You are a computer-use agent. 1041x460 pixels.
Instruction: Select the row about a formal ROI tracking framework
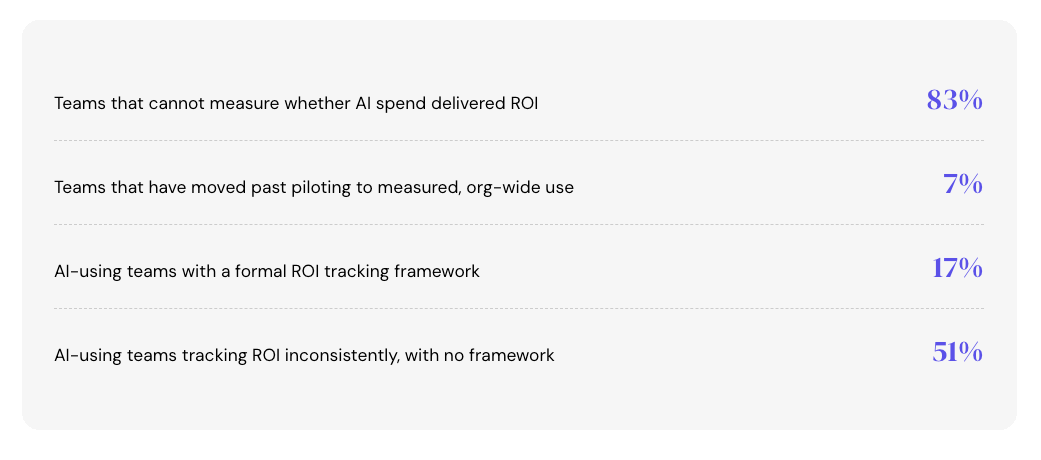[519, 267]
